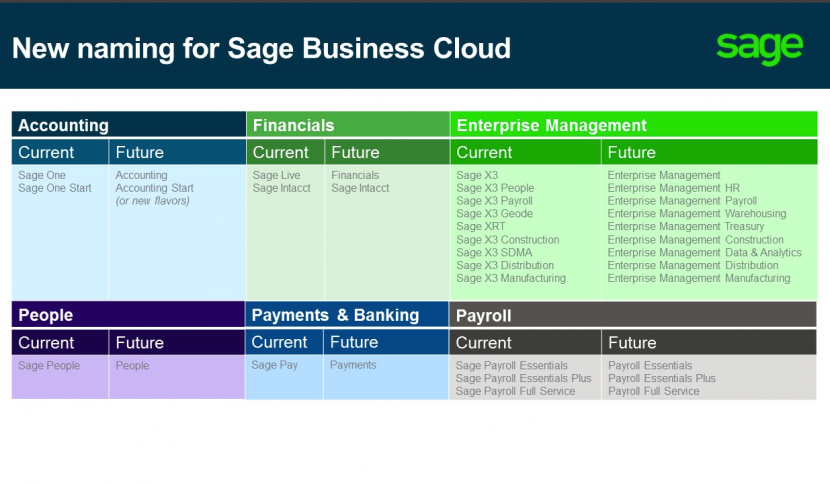Click the 'Sage X3 Distribution' entry
The width and height of the screenshot is (830, 485).
coord(505,265)
